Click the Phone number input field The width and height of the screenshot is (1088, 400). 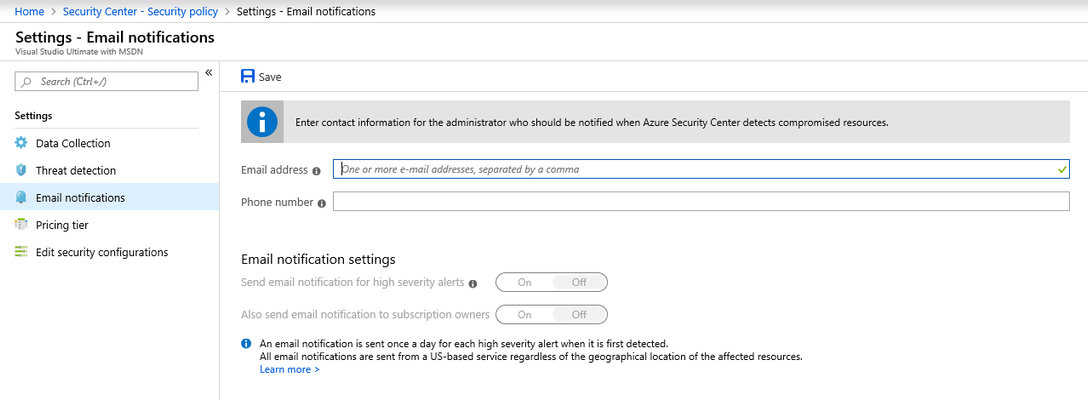pyautogui.click(x=702, y=201)
